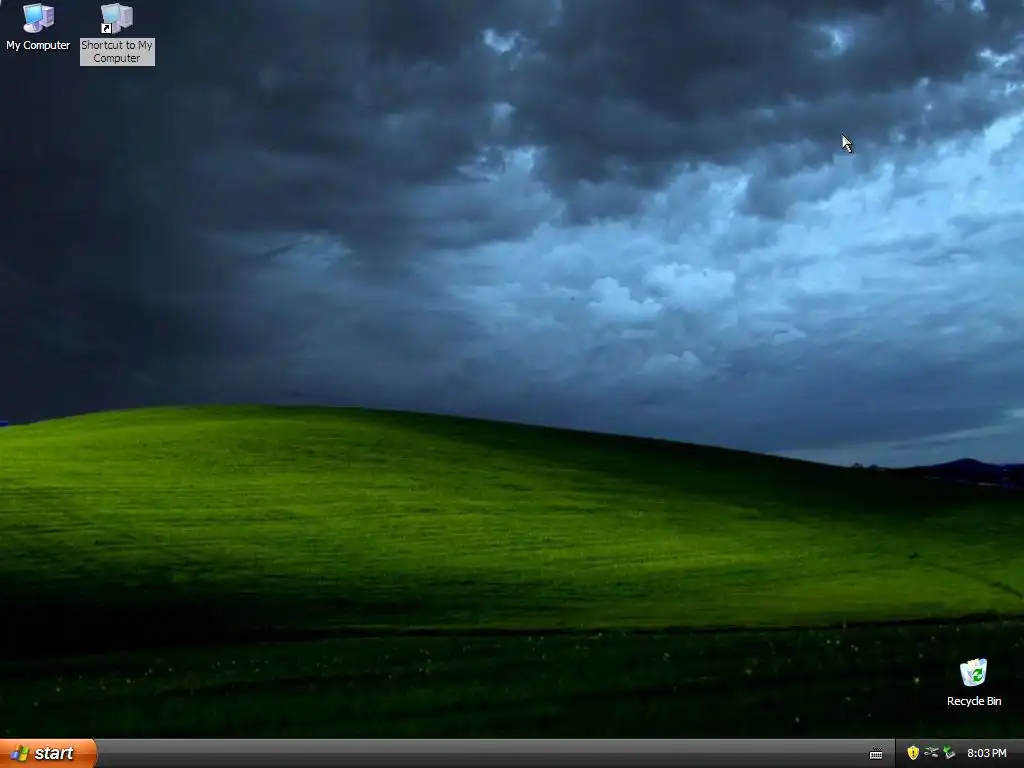Select the Recycle Bin desktop icon

coord(973,672)
